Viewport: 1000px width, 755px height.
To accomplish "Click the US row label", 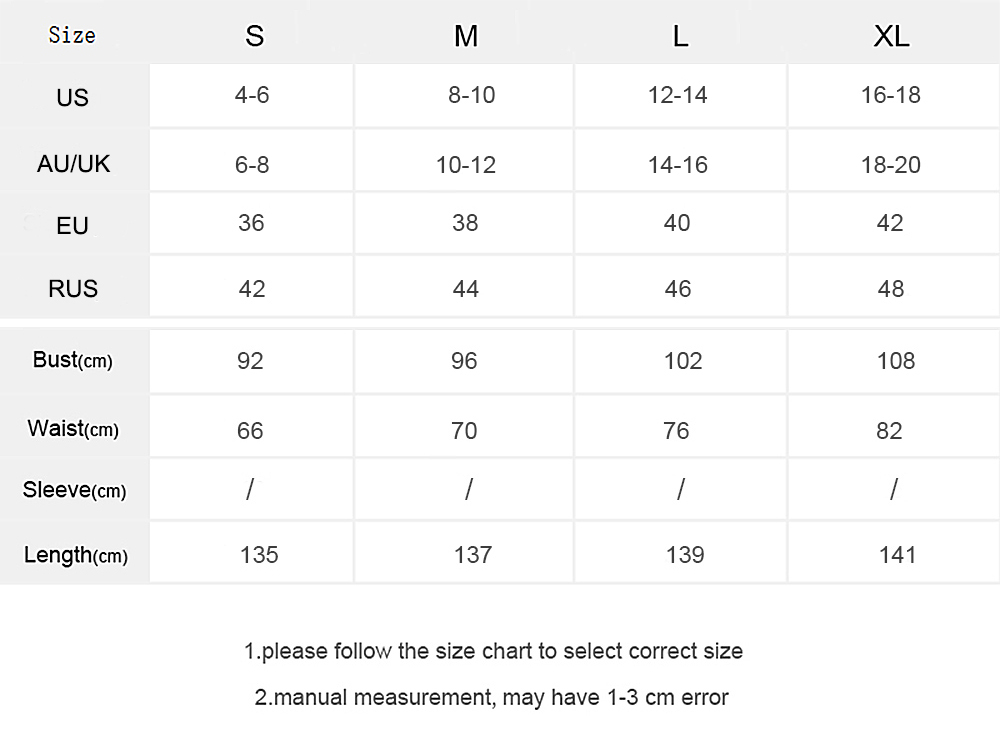I will pos(72,98).
